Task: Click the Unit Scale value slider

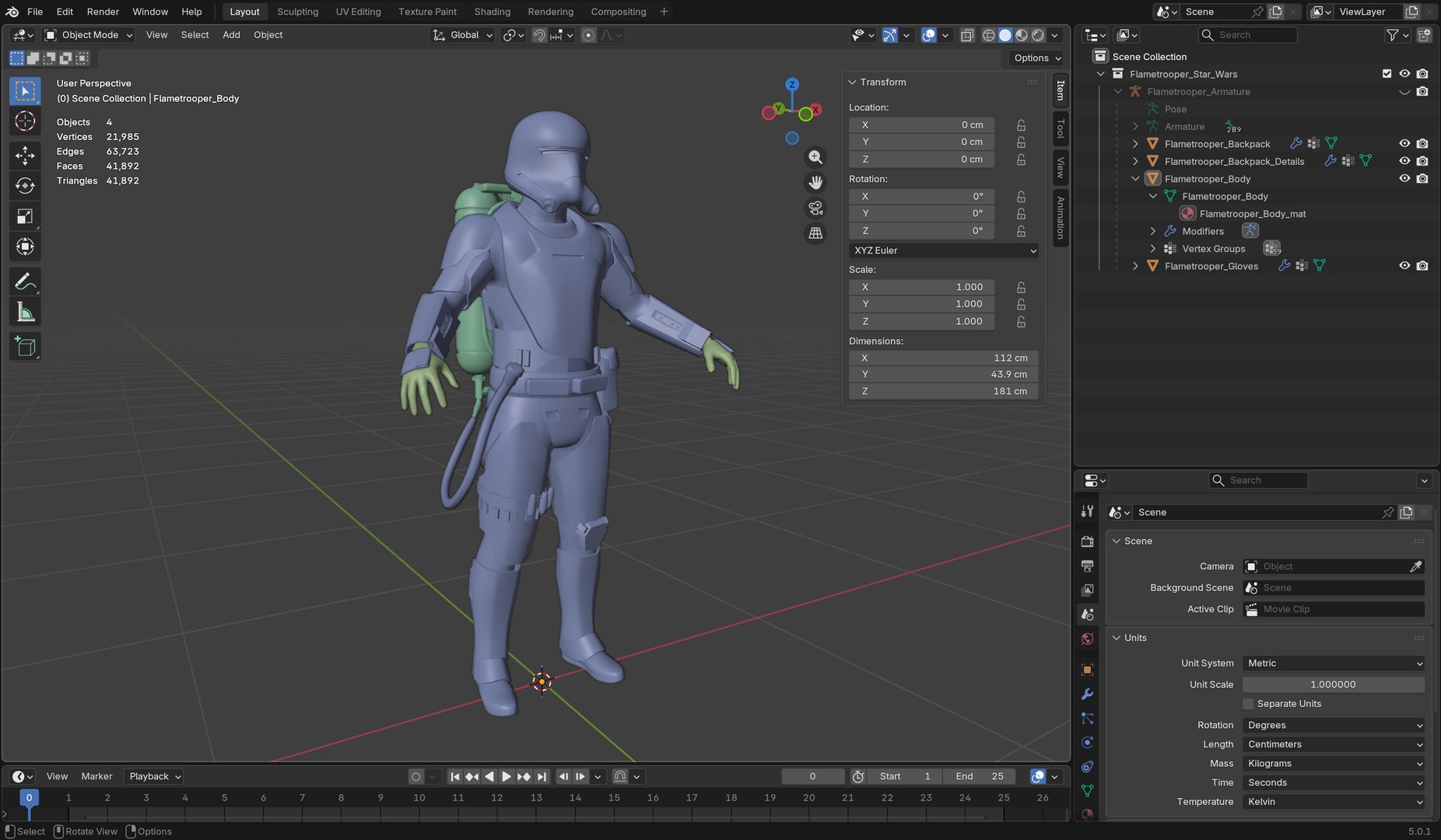Action: pos(1334,684)
